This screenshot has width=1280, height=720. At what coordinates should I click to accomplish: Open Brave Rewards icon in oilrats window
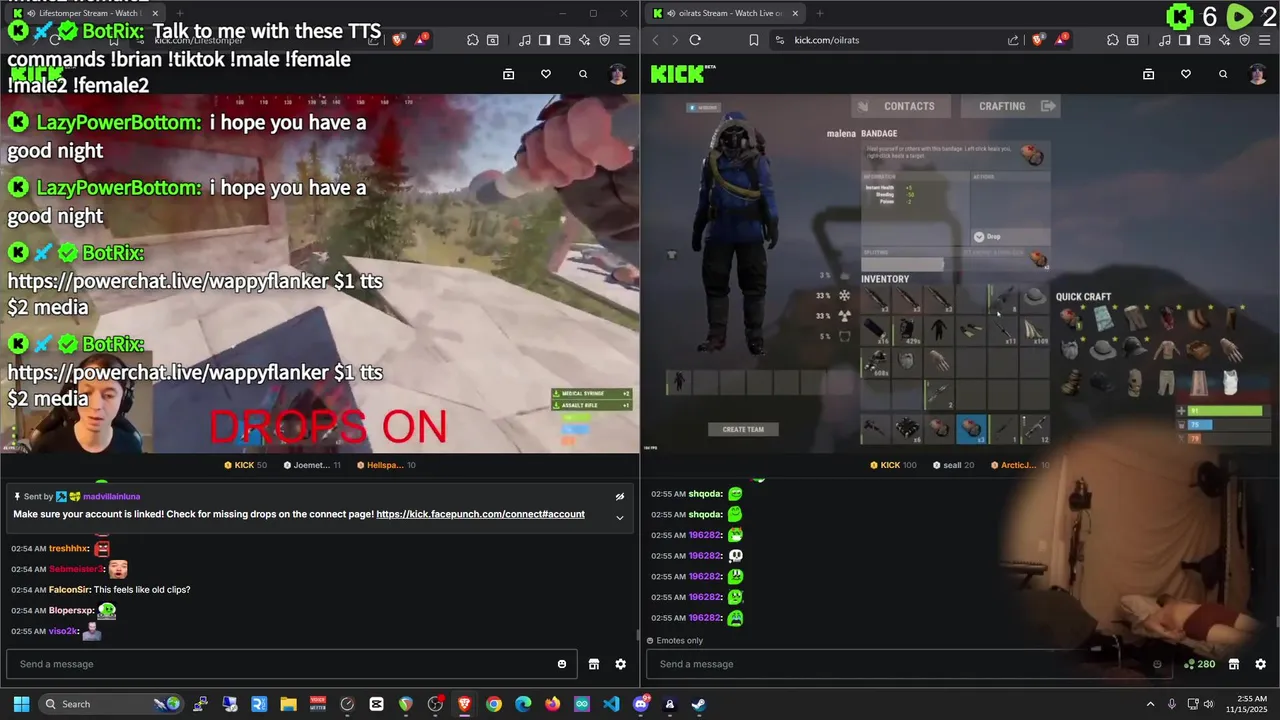click(x=1061, y=40)
